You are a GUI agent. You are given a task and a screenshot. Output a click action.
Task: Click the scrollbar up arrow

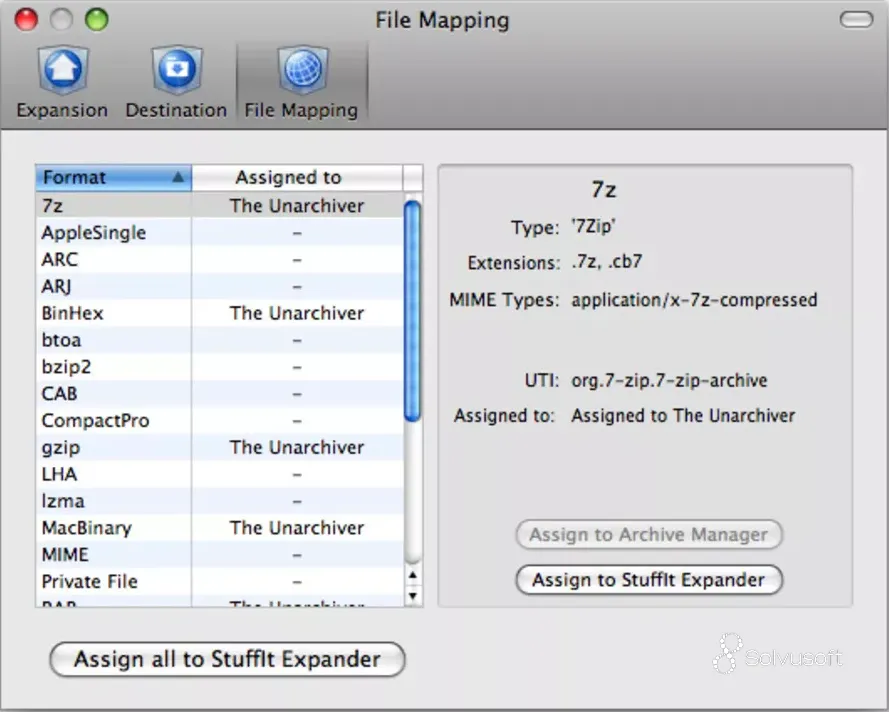[x=413, y=575]
